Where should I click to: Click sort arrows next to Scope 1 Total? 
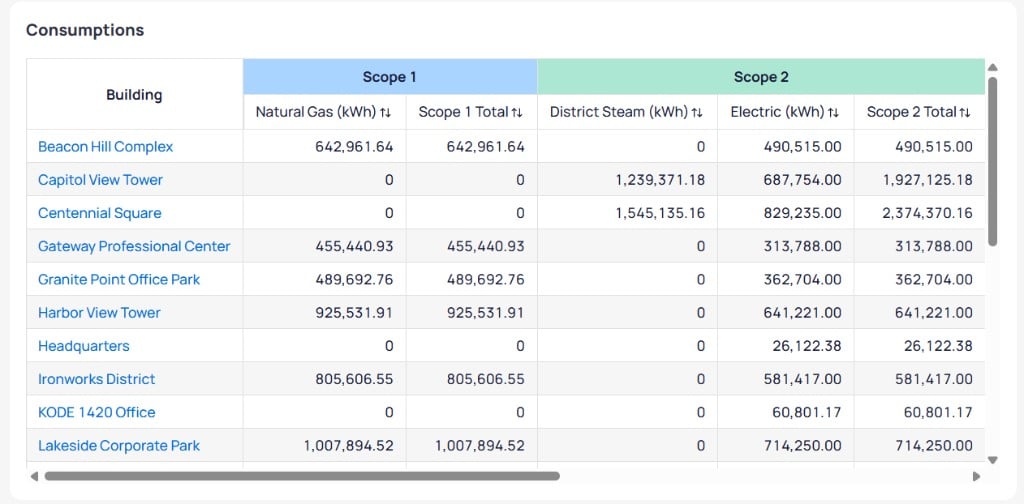517,112
